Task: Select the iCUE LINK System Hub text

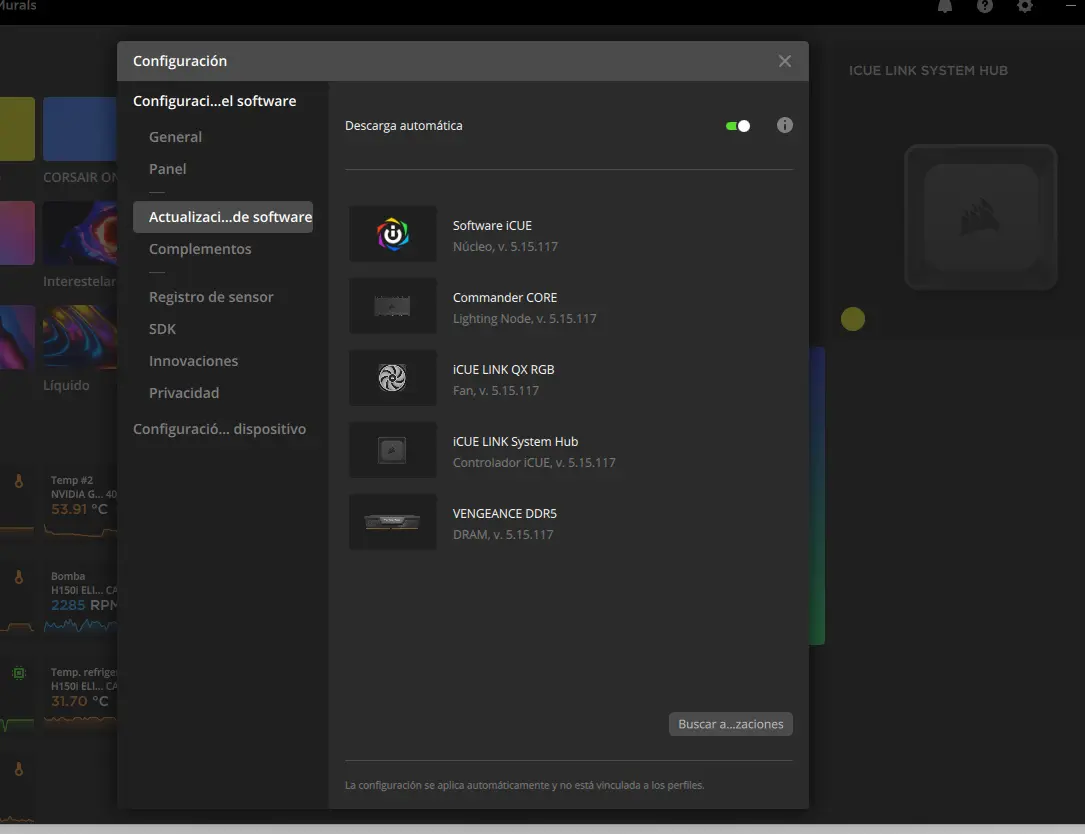Action: coord(515,442)
